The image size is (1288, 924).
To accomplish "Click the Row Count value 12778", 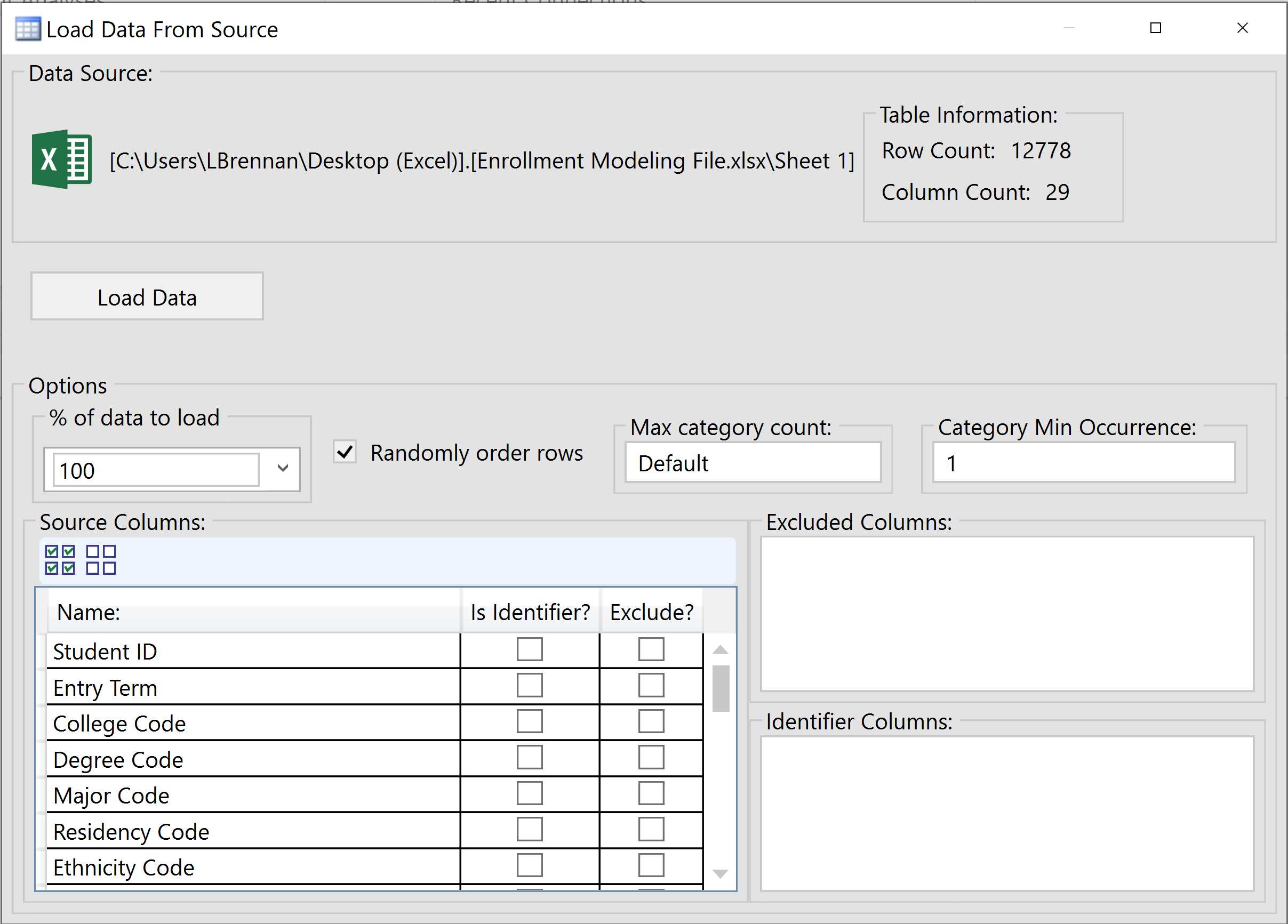I will (x=1041, y=151).
